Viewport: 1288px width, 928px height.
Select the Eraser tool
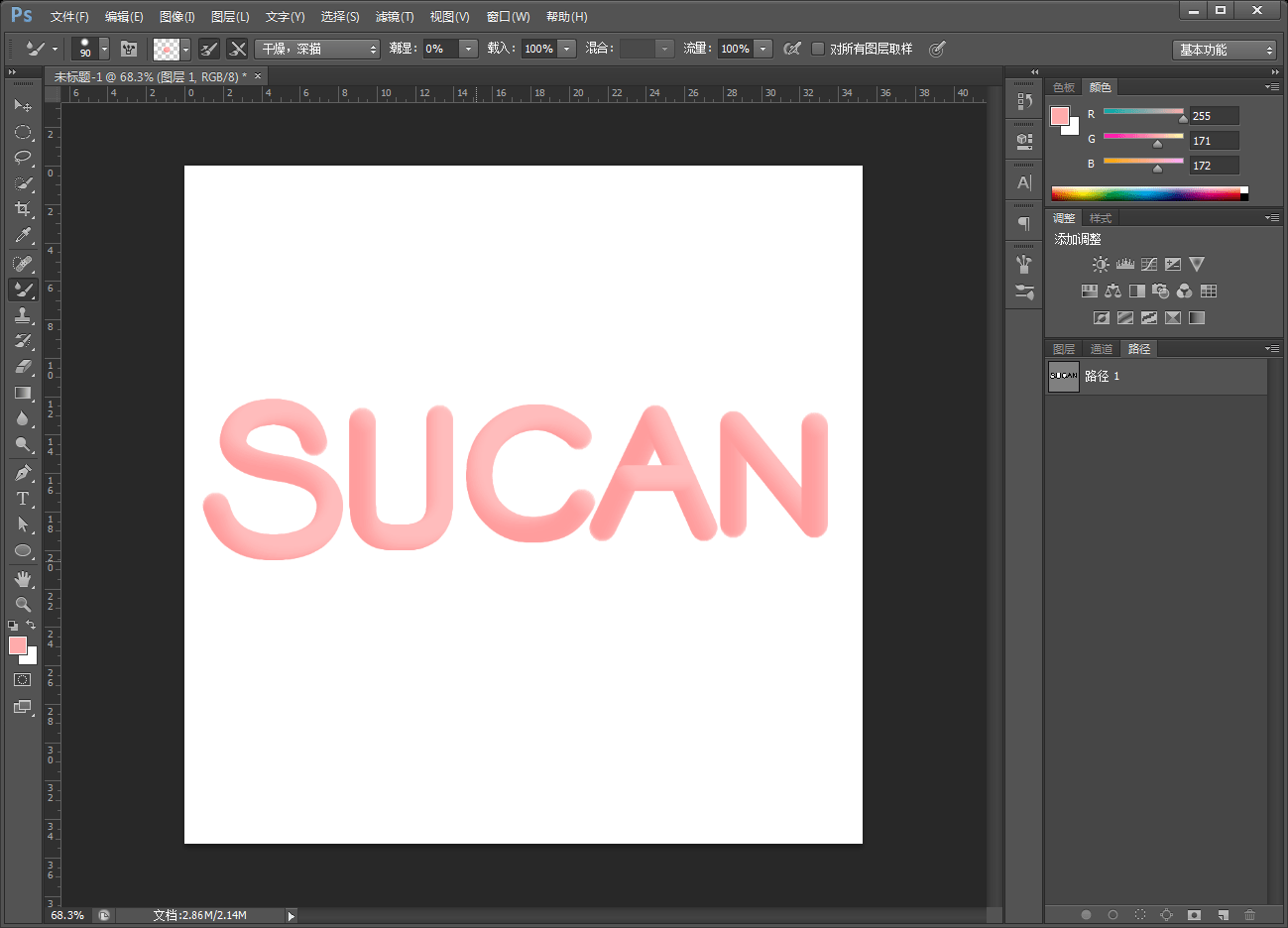[23, 367]
